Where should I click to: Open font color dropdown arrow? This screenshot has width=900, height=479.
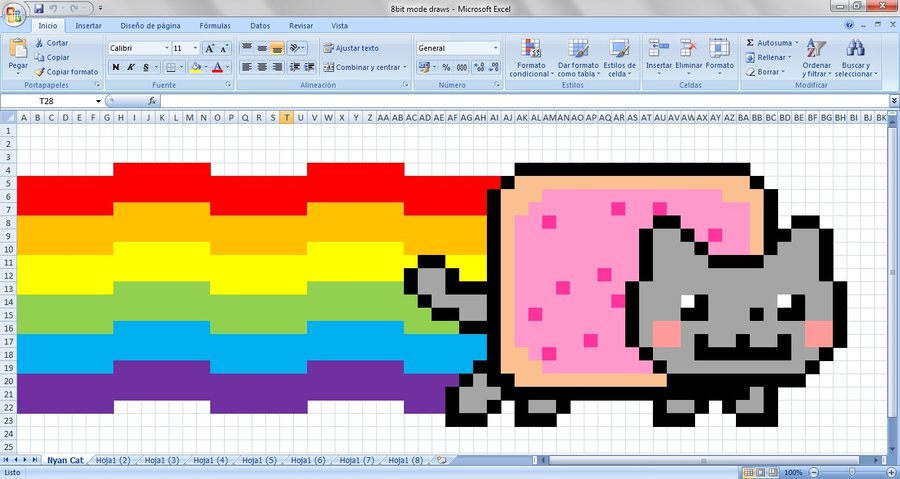227,67
